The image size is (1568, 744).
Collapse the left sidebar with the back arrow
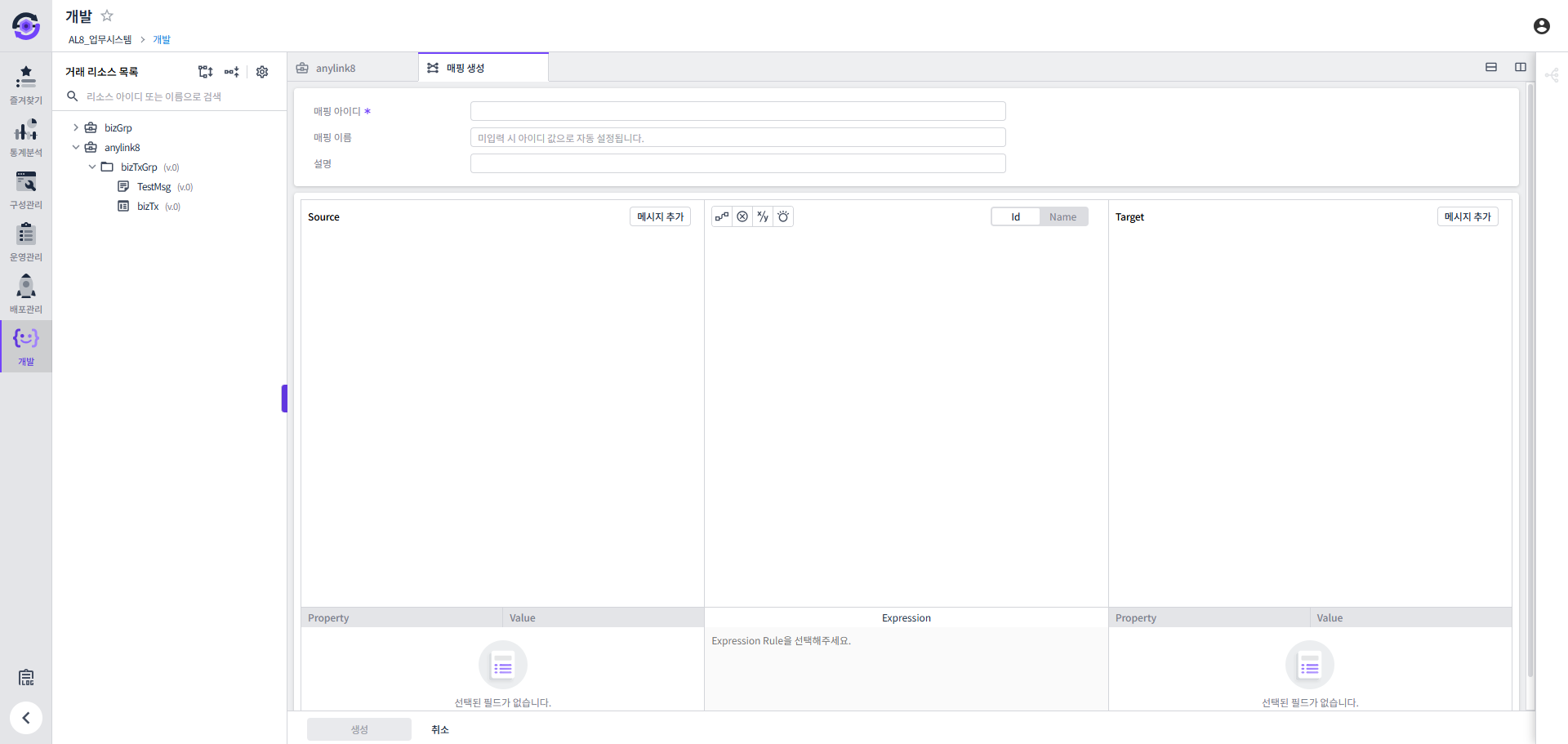[x=26, y=718]
